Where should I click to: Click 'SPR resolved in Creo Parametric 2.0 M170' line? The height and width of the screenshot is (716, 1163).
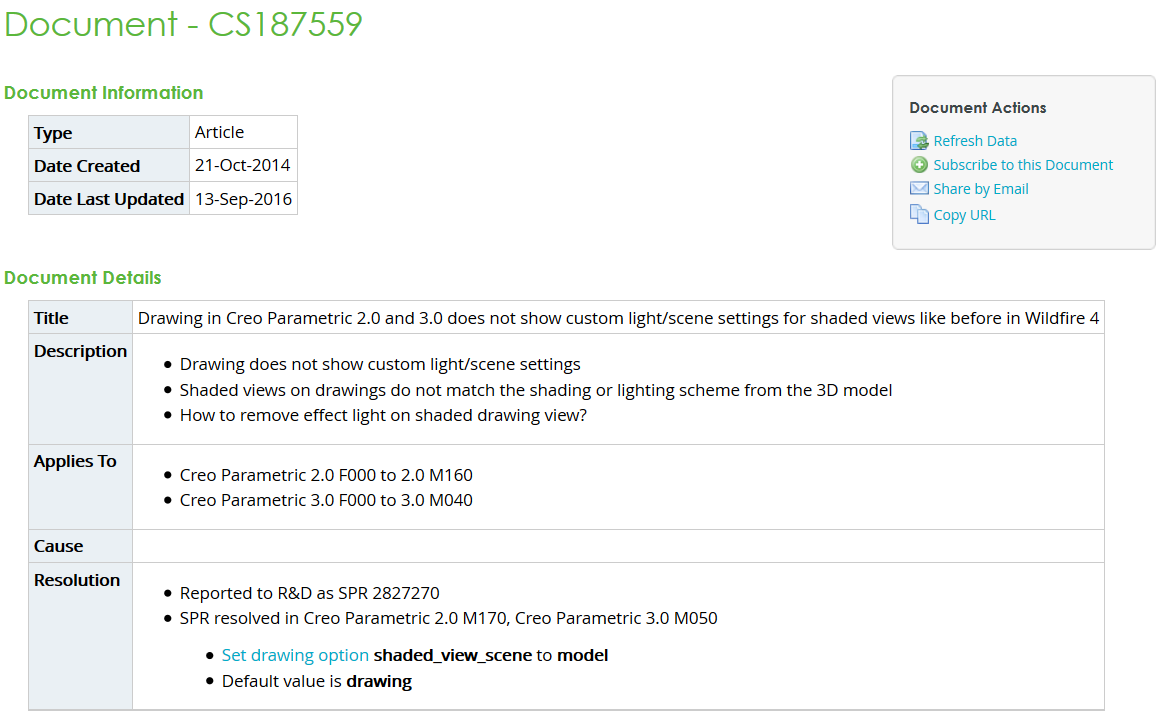pyautogui.click(x=448, y=618)
